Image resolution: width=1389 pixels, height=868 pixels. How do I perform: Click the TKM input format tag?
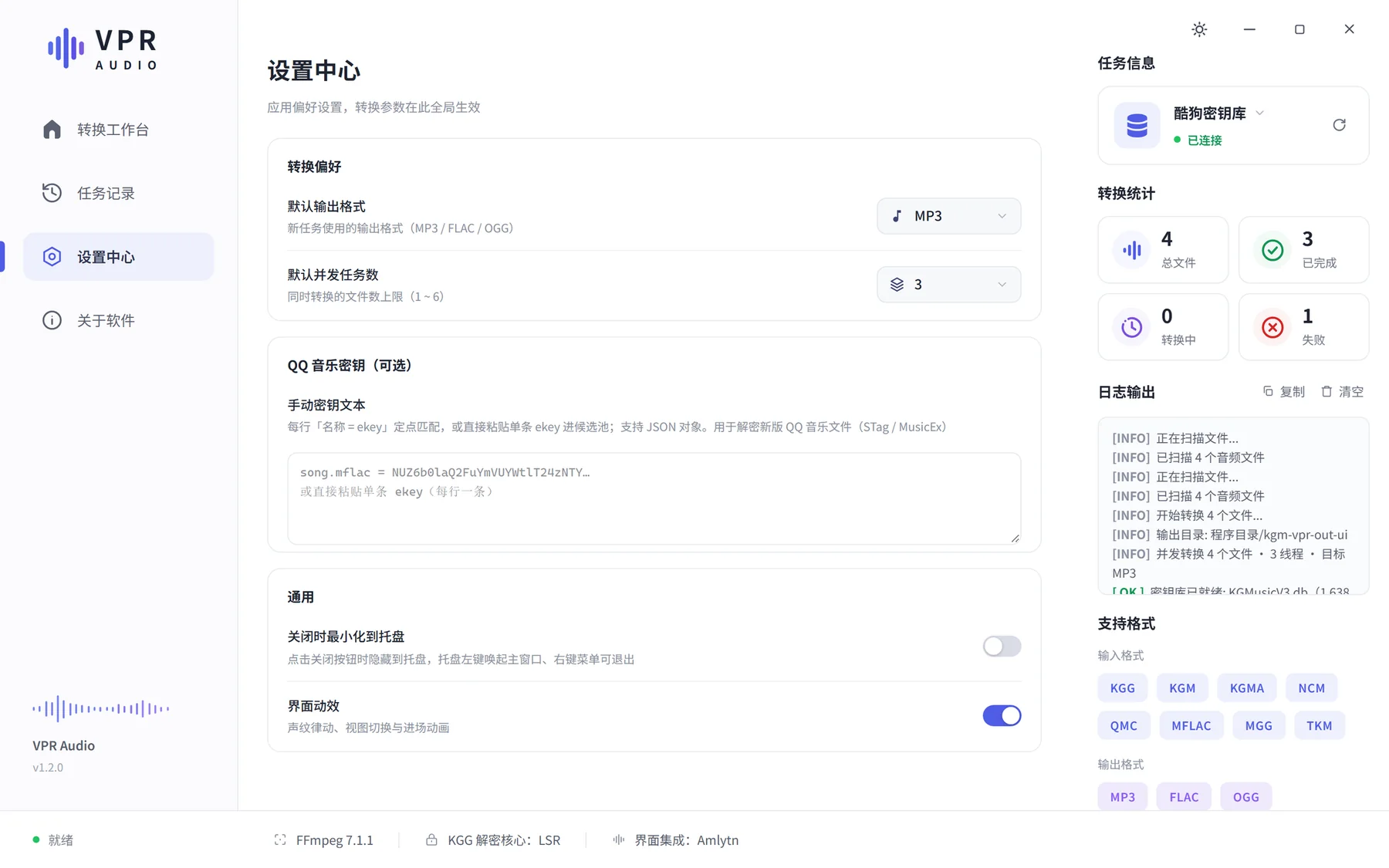[1319, 725]
